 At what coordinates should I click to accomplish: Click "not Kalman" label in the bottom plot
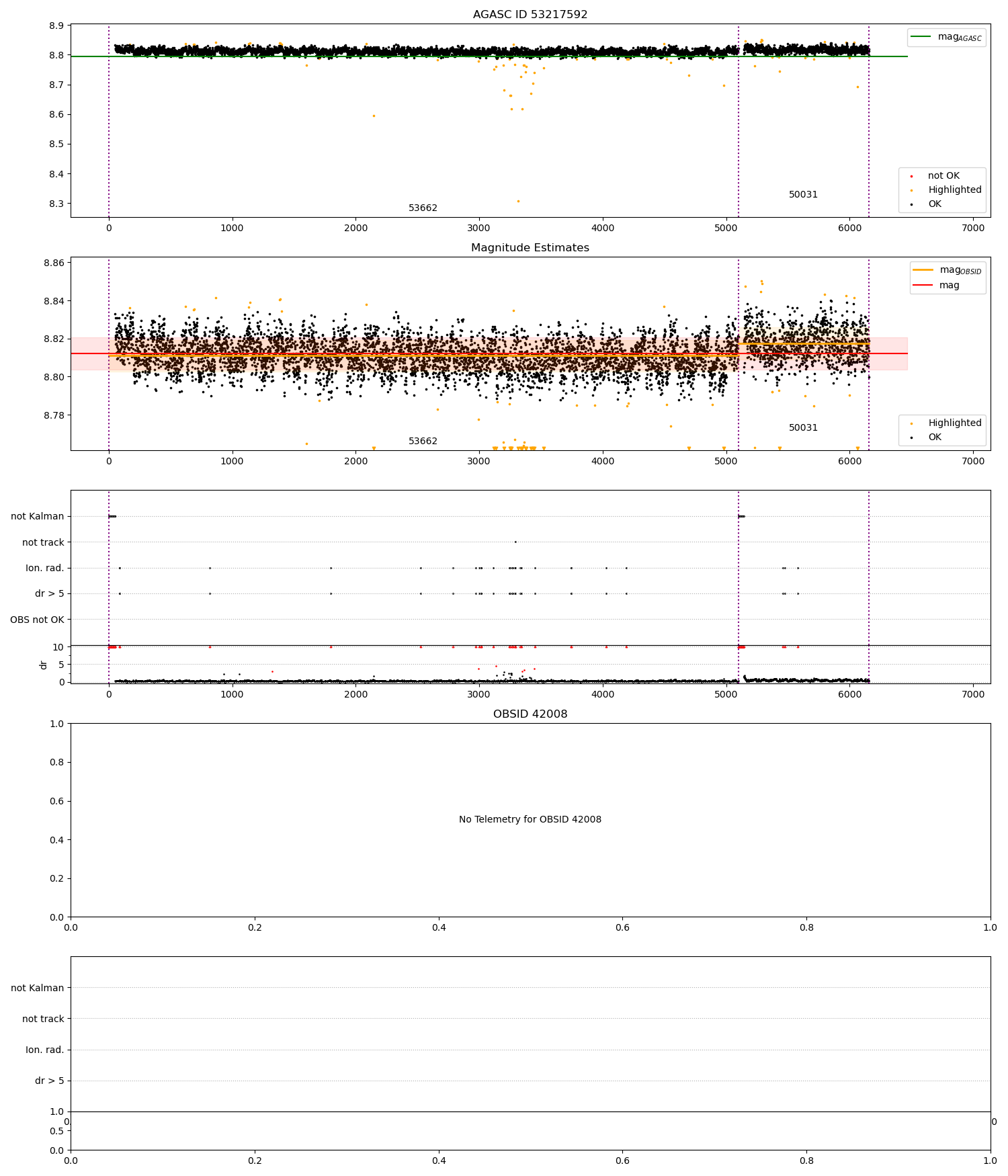click(38, 988)
